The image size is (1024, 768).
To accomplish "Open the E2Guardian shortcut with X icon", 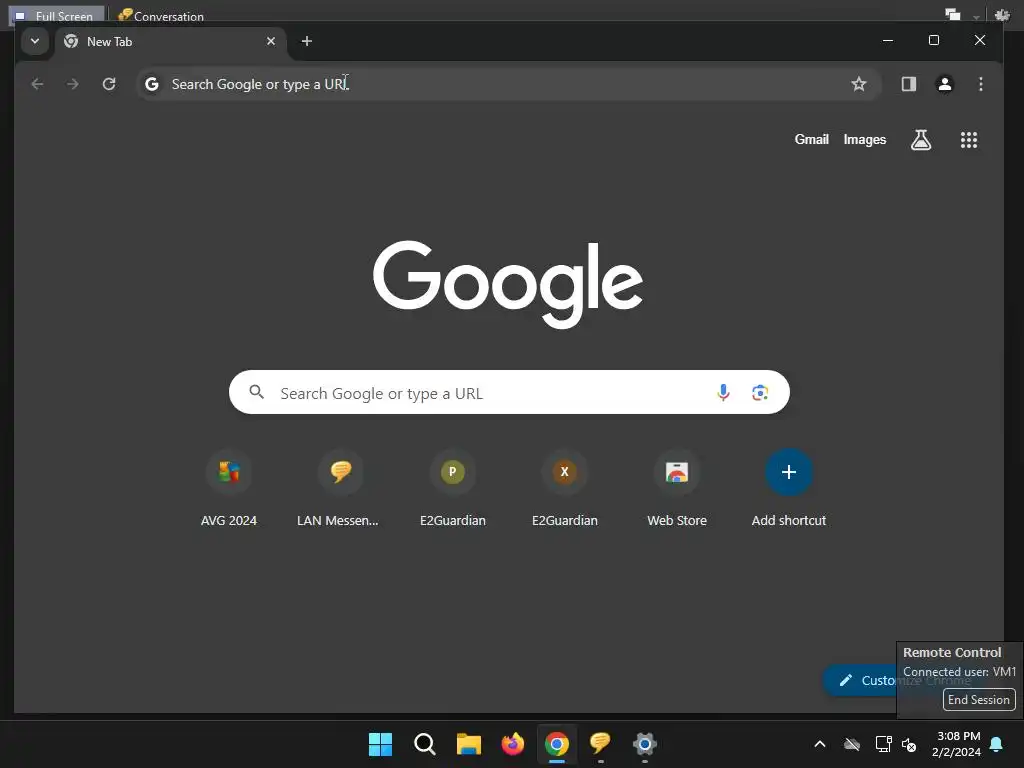I will [565, 488].
